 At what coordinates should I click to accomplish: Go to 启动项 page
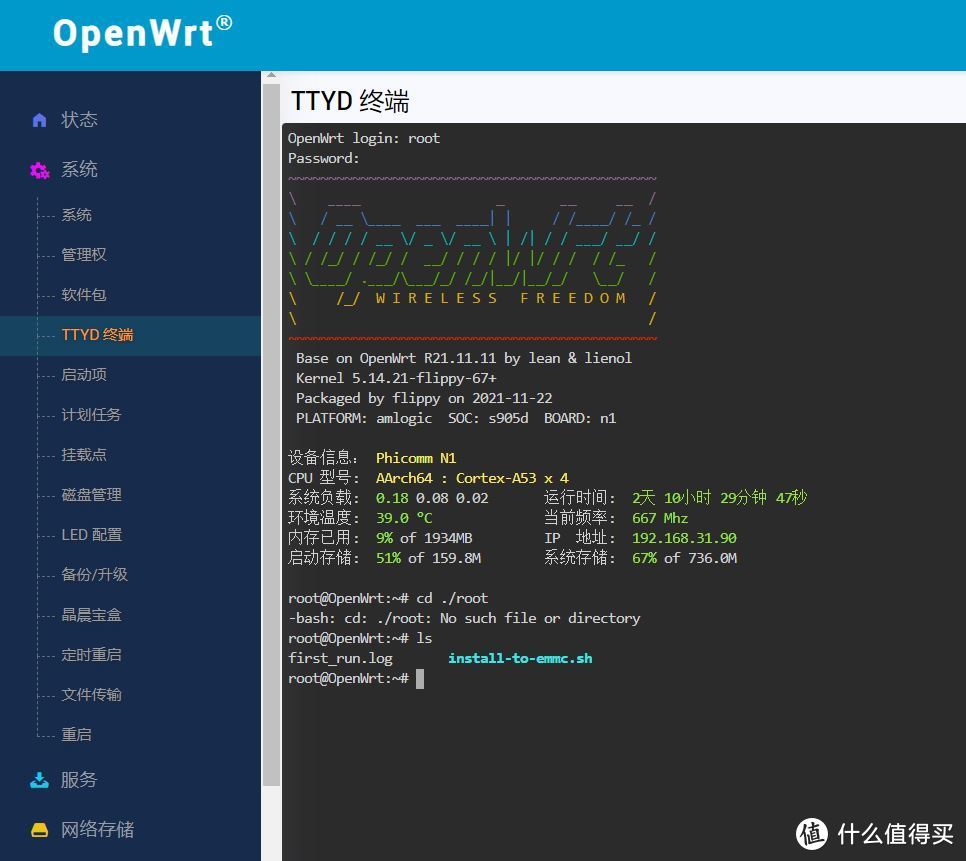pyautogui.click(x=84, y=375)
